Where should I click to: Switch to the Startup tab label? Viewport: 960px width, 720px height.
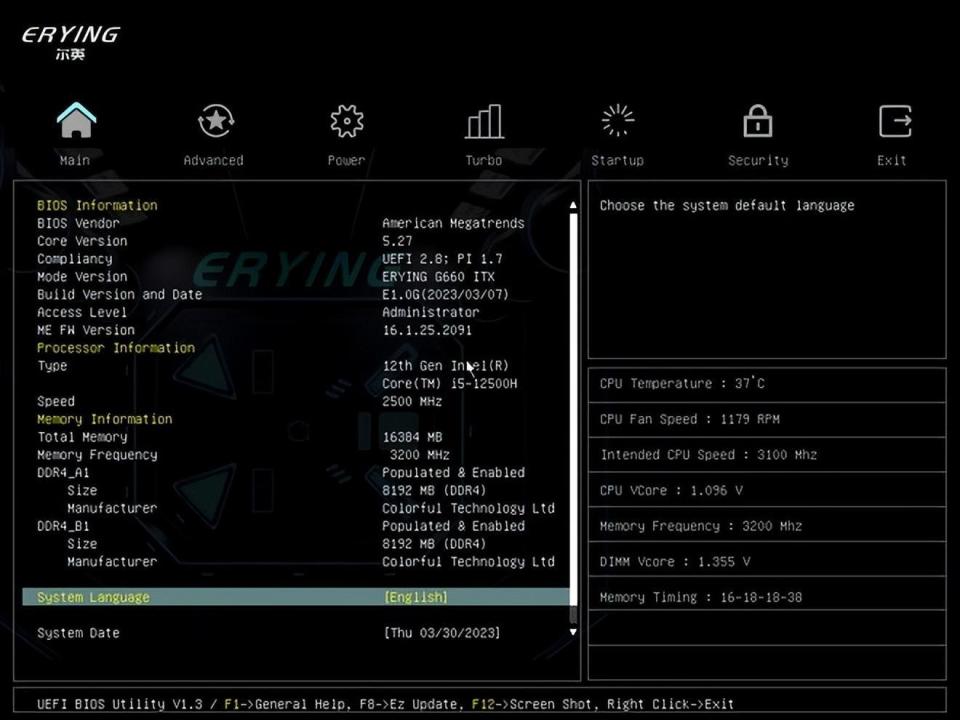tap(617, 160)
